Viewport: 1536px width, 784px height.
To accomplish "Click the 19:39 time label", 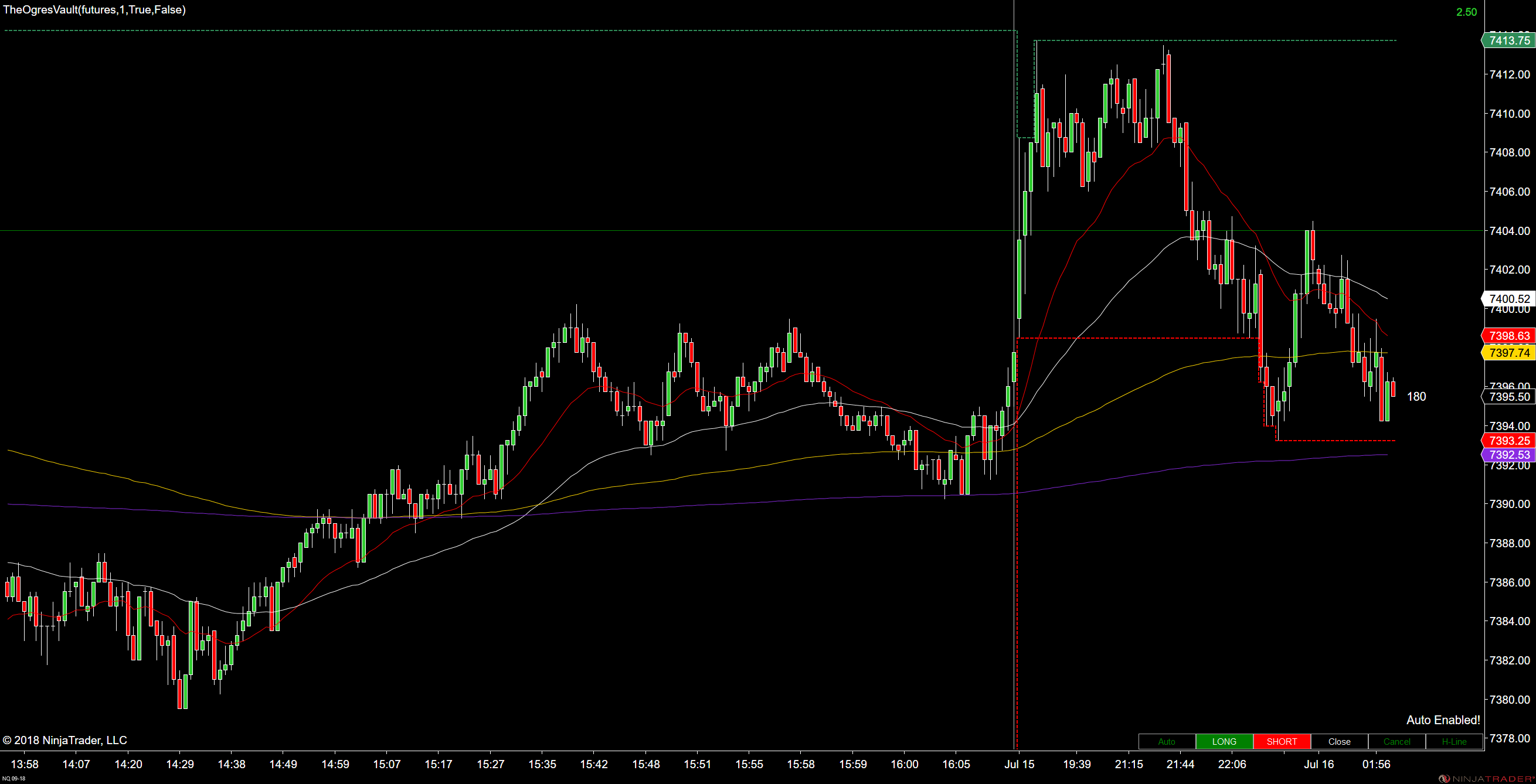I will tap(1077, 764).
